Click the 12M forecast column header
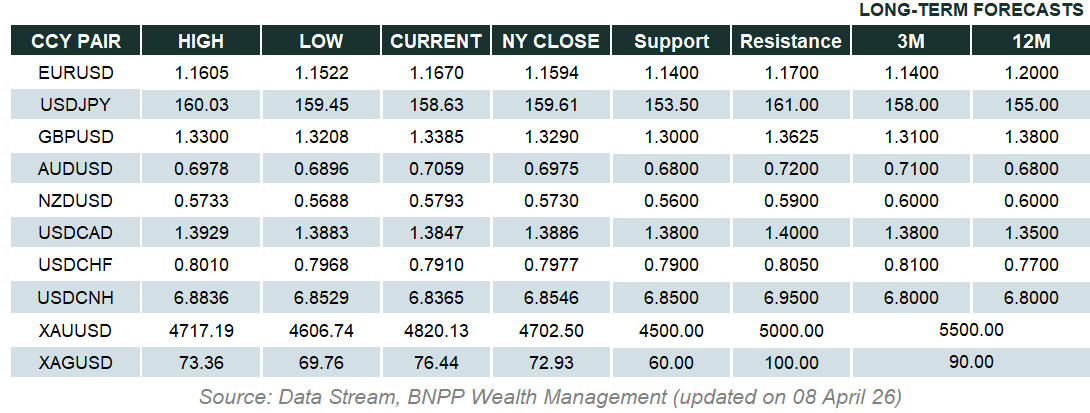Screen dimensions: 1090x413 (1030, 41)
